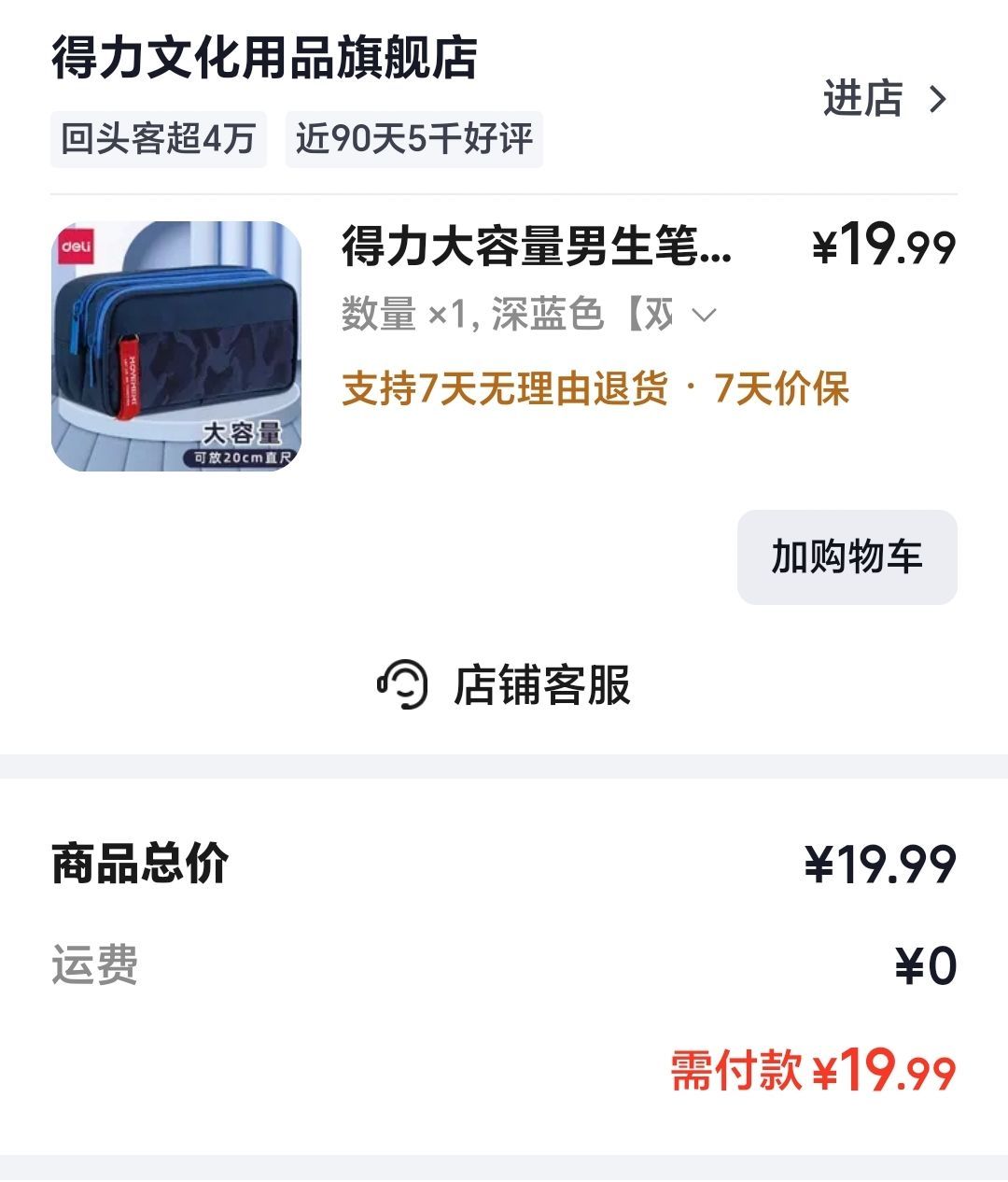This screenshot has width=1008, height=1182.
Task: Tap the 回头客超4万 tag
Action: click(x=159, y=139)
